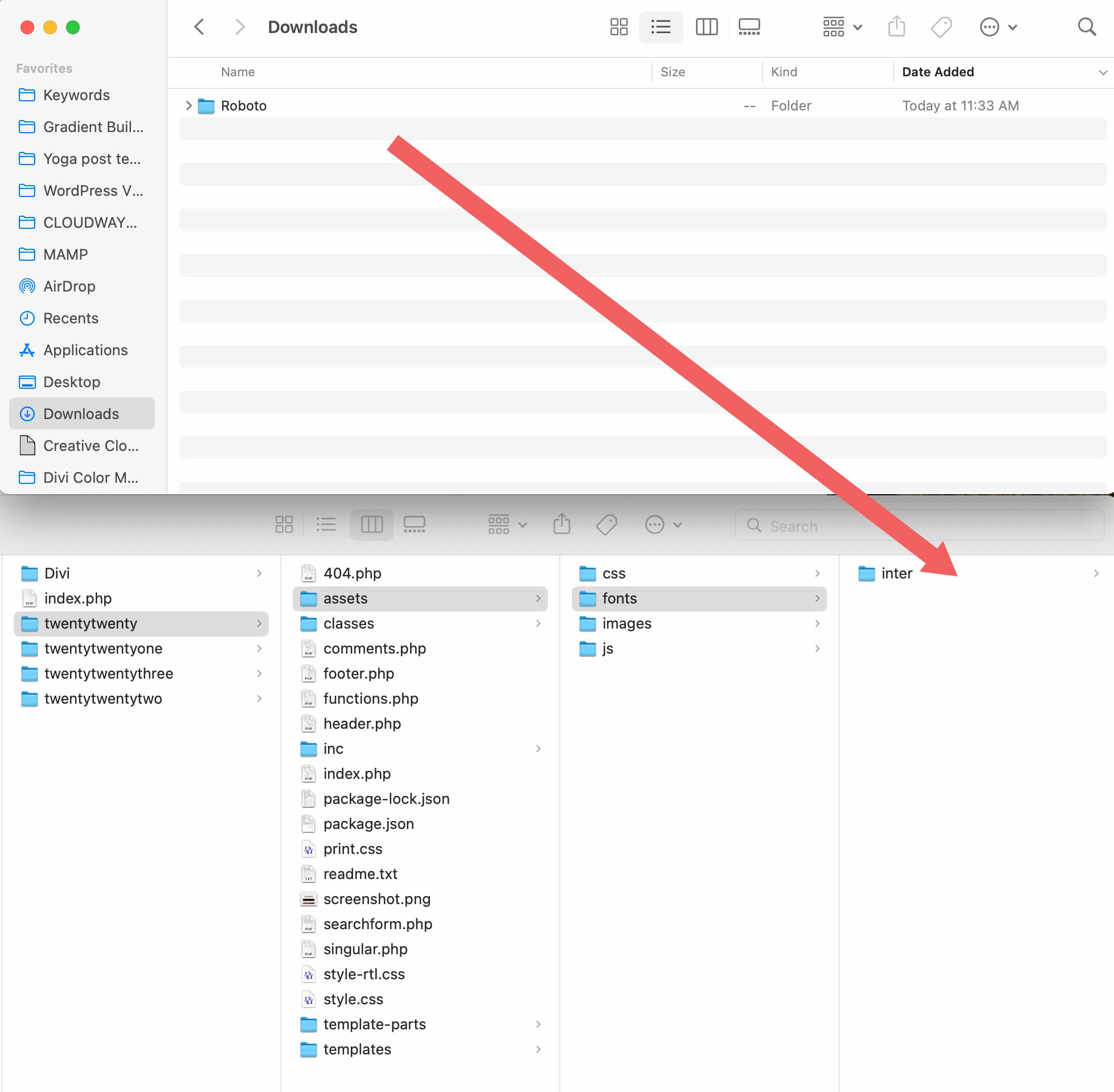Expand the fonts folder contents
Viewport: 1114px width, 1092px height.
[x=820, y=598]
